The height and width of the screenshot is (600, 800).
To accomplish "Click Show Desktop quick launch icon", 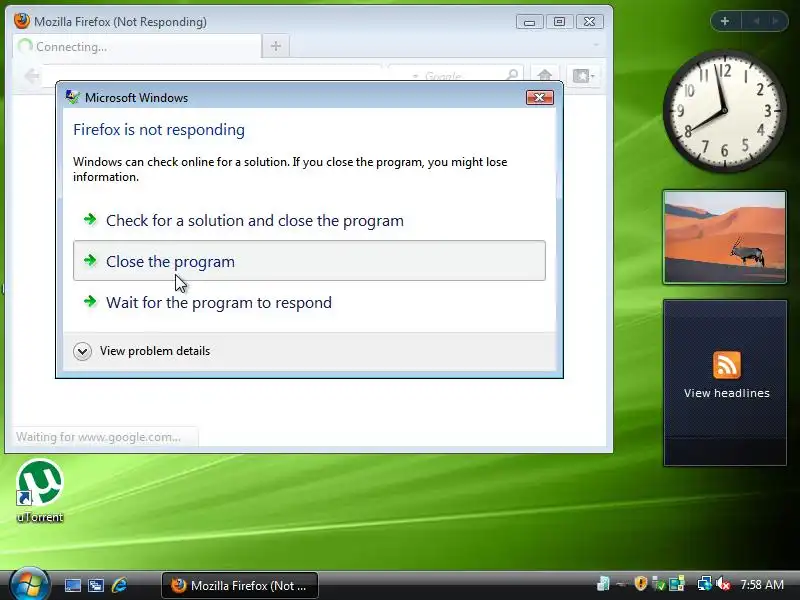I will 72,585.
